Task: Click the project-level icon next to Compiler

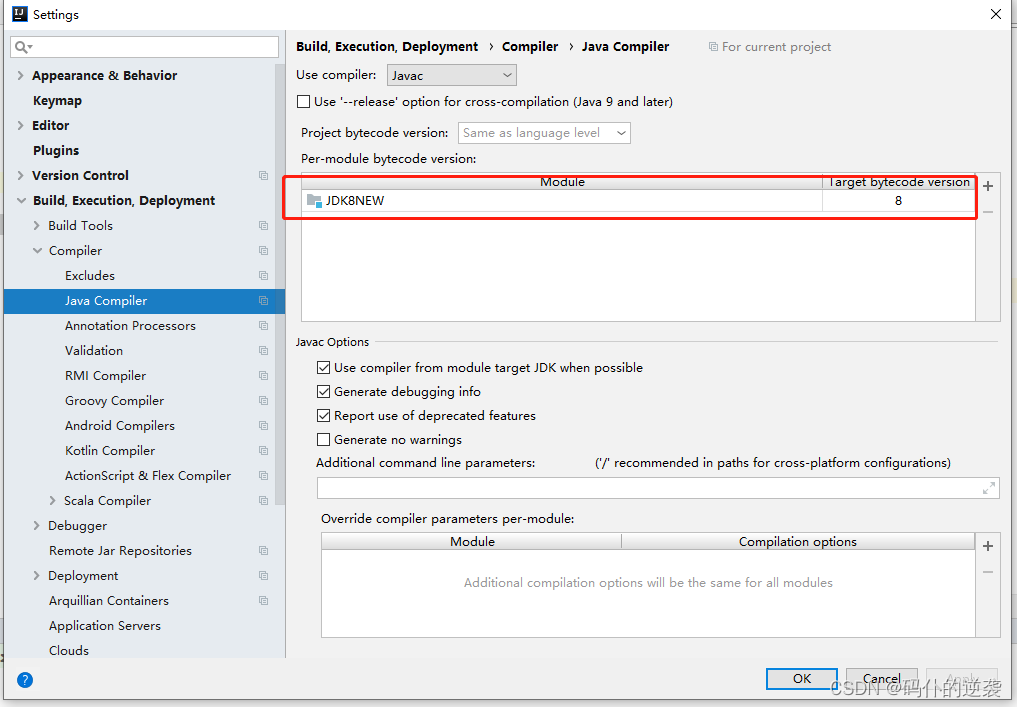Action: click(263, 250)
